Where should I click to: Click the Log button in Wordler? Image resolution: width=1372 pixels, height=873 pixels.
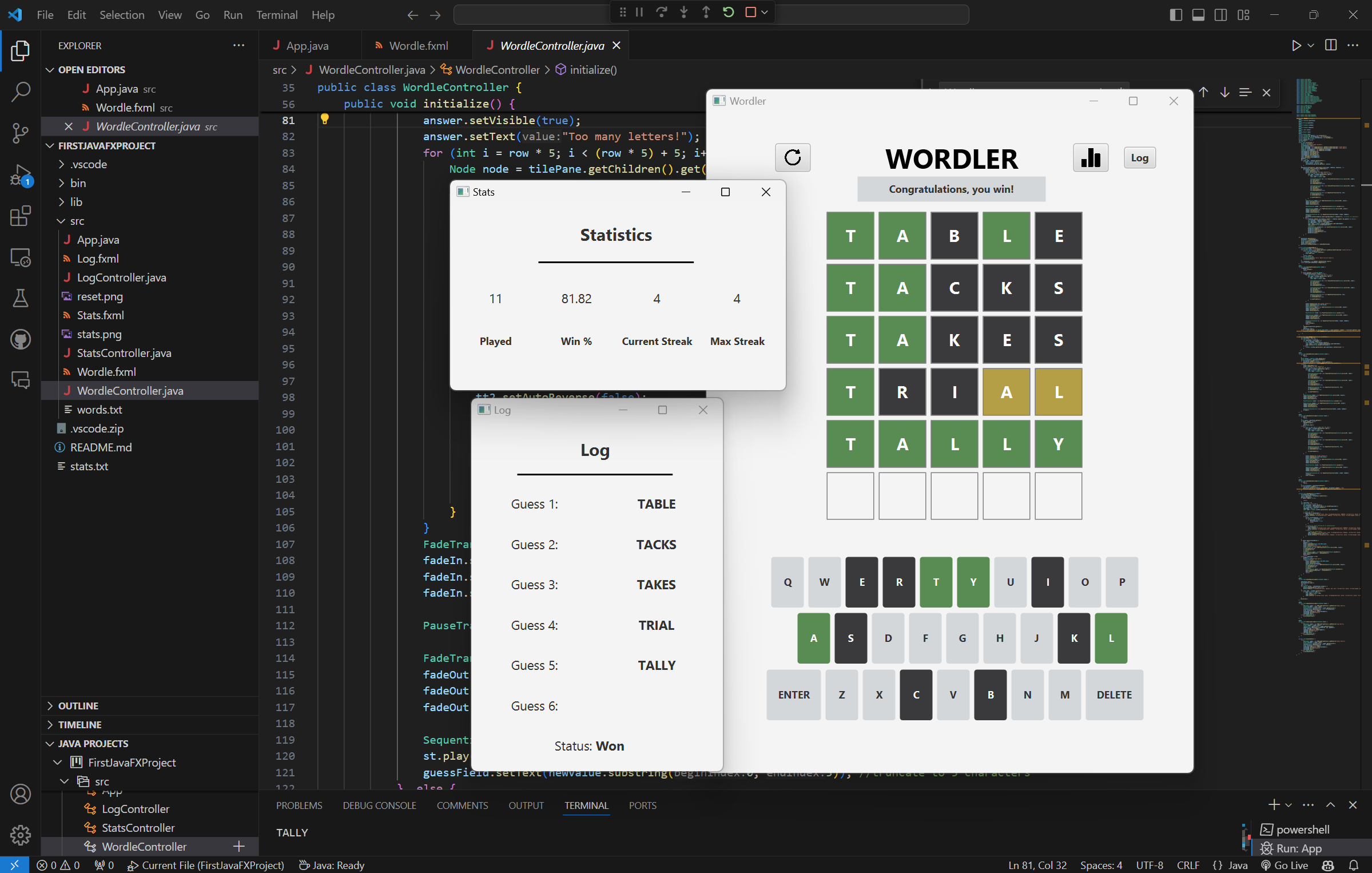(x=1140, y=158)
